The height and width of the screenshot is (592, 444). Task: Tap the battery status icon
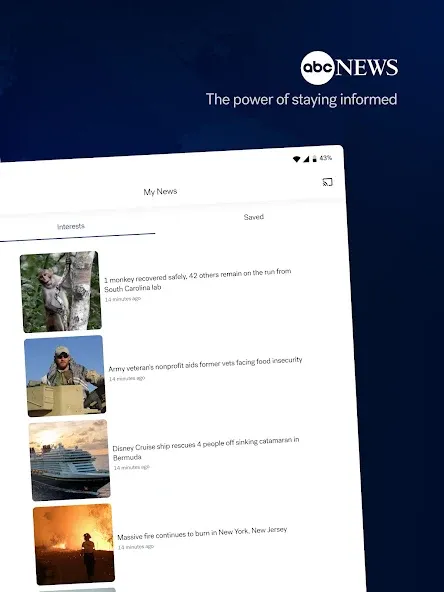pyautogui.click(x=314, y=159)
